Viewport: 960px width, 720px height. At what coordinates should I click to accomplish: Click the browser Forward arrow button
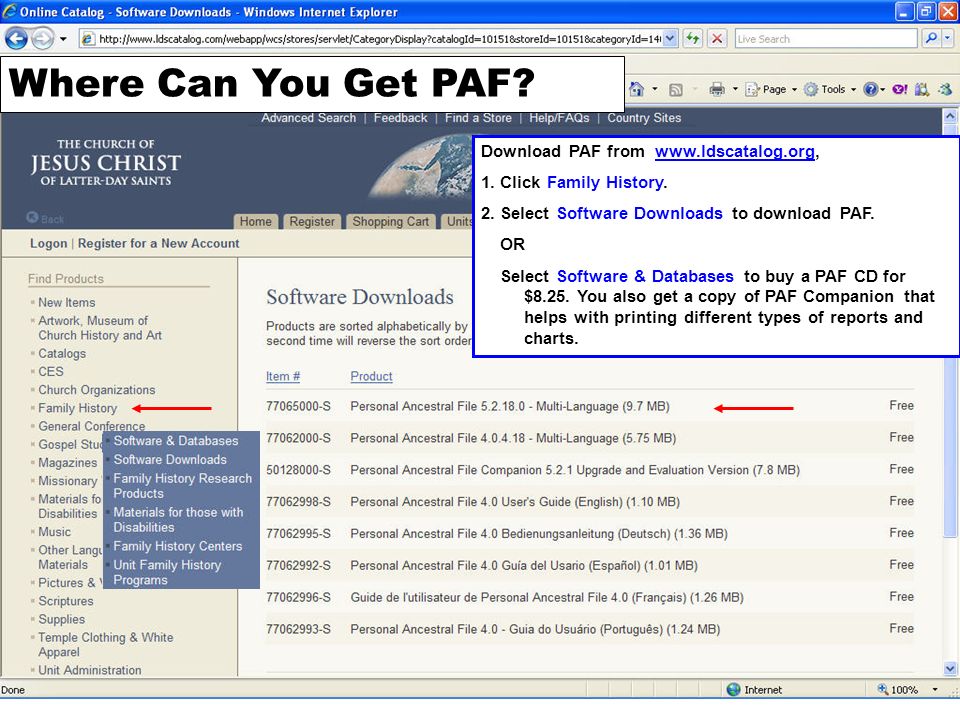42,39
